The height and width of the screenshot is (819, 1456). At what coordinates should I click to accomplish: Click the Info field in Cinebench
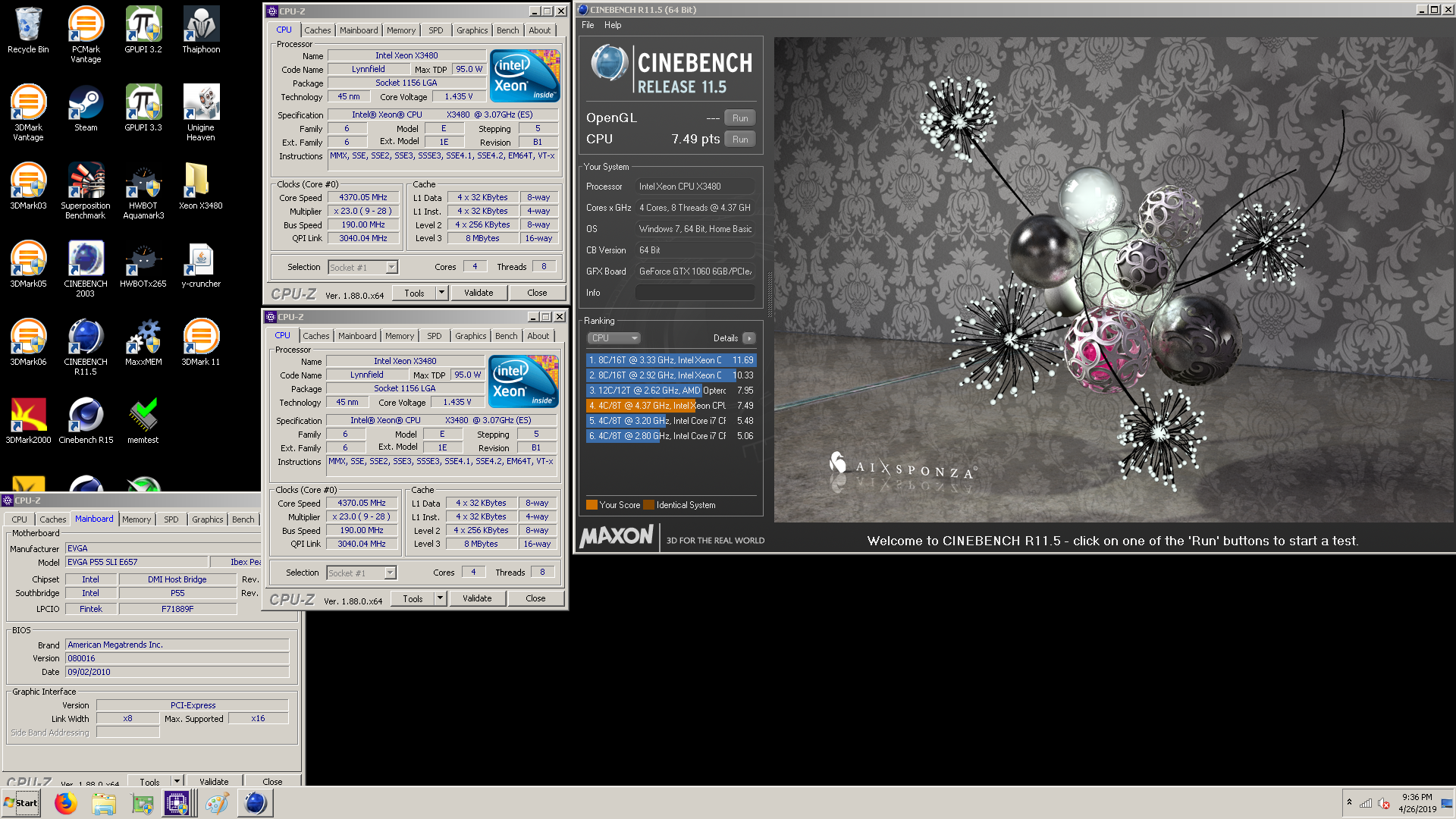695,293
